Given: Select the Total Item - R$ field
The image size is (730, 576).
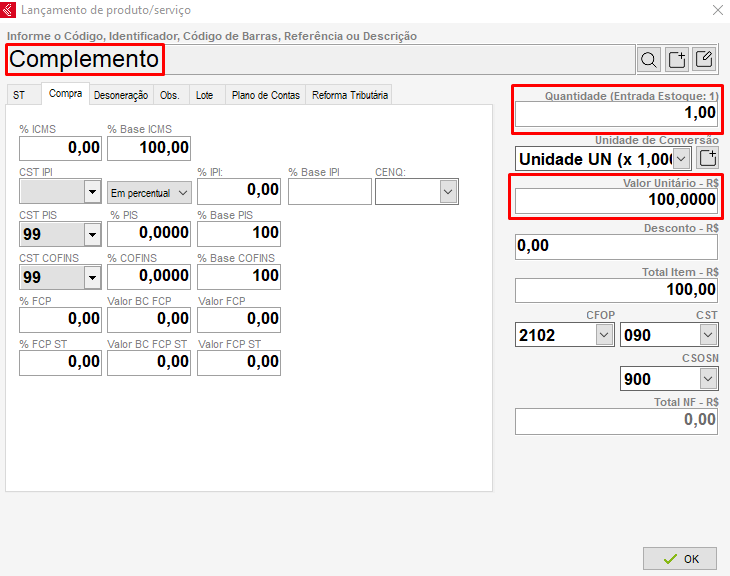Looking at the screenshot, I should [616, 290].
